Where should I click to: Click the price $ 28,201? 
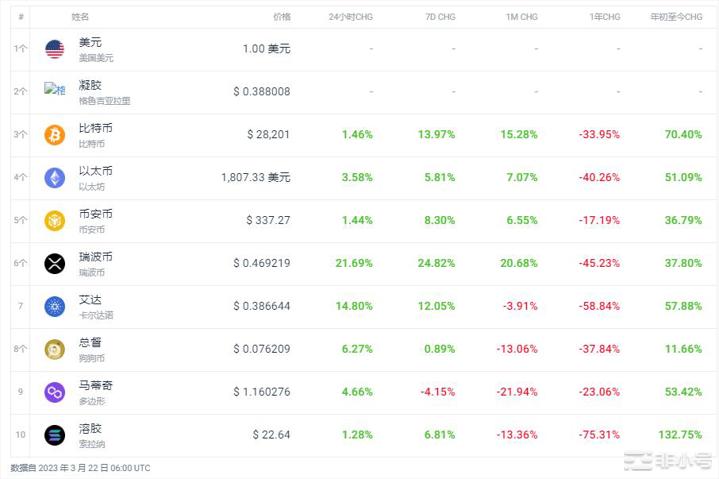(268, 134)
